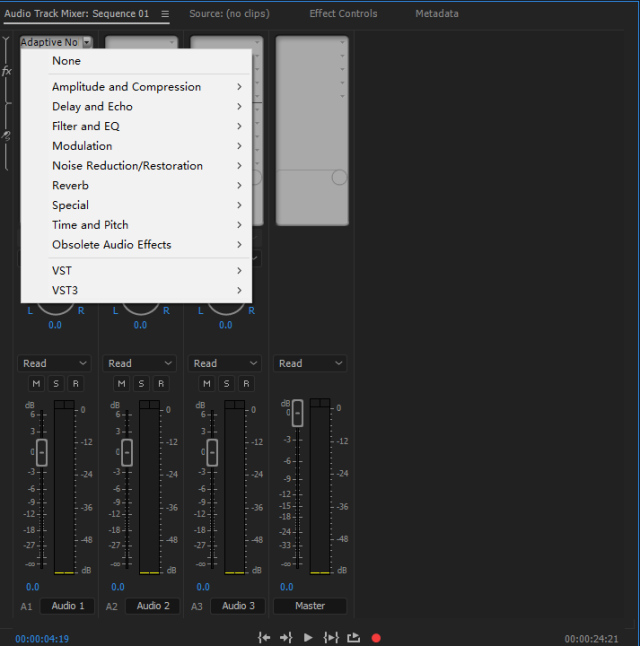Click the Audio 3 volume fader handle

[212, 452]
